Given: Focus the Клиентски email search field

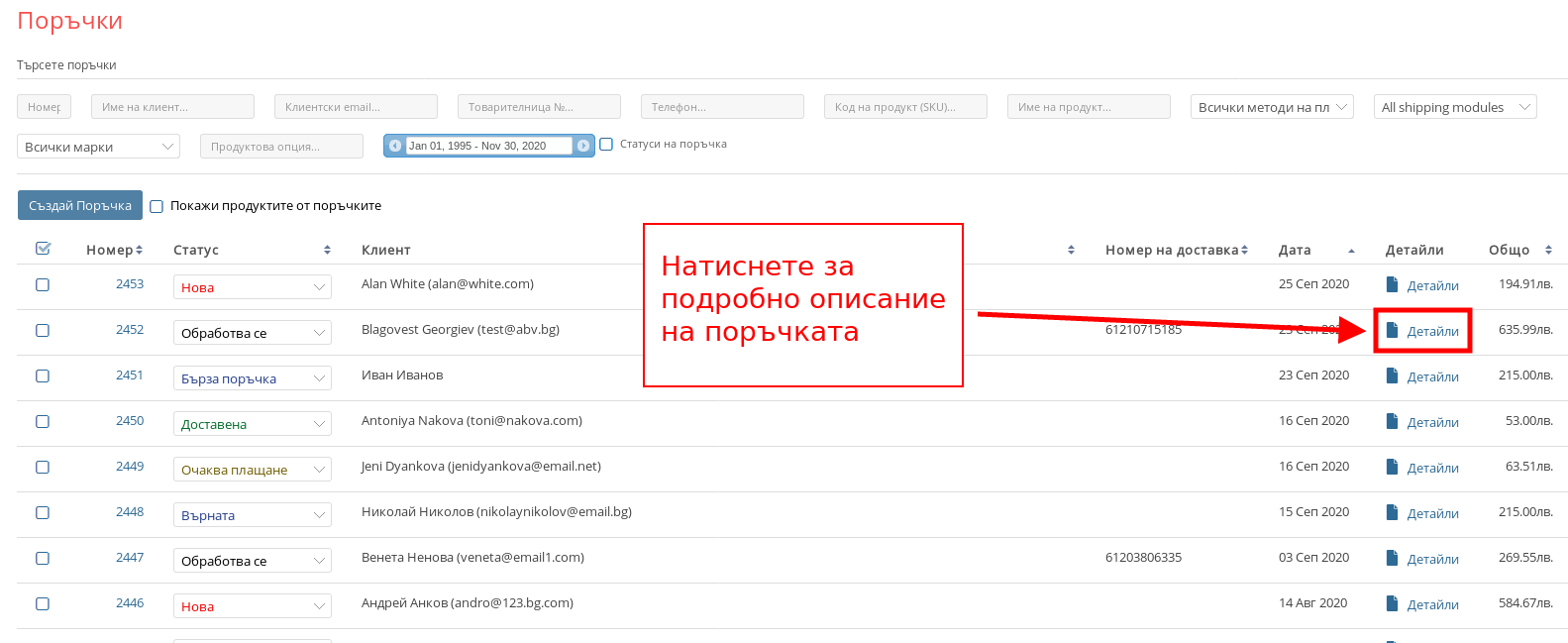Looking at the screenshot, I should click(356, 107).
